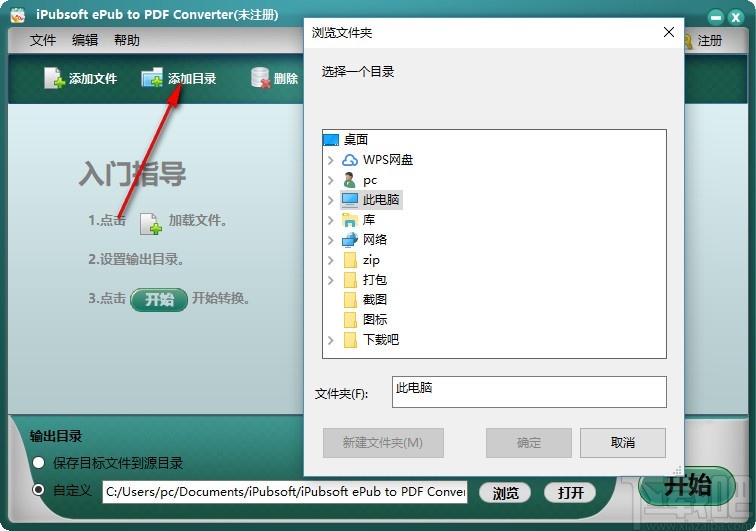Select 图标 folder name
Screen dimensions: 756x531
pos(375,320)
